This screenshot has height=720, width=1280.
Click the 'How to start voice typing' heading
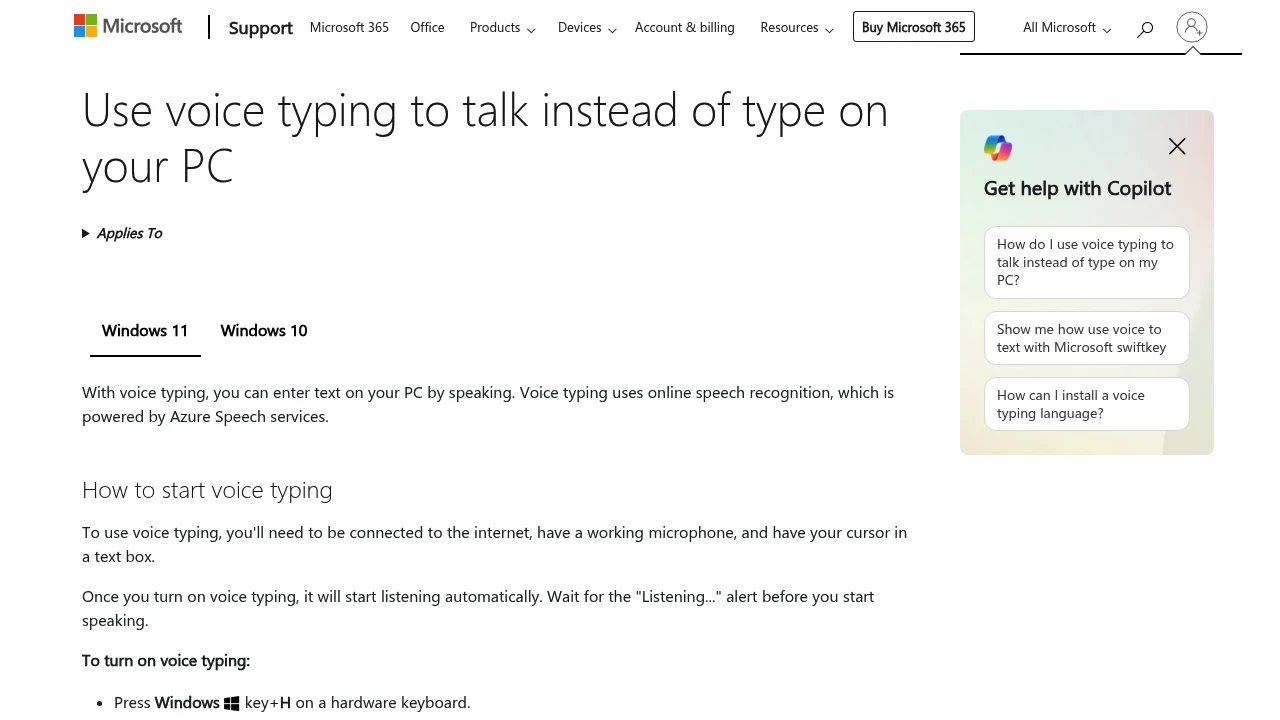coord(207,490)
